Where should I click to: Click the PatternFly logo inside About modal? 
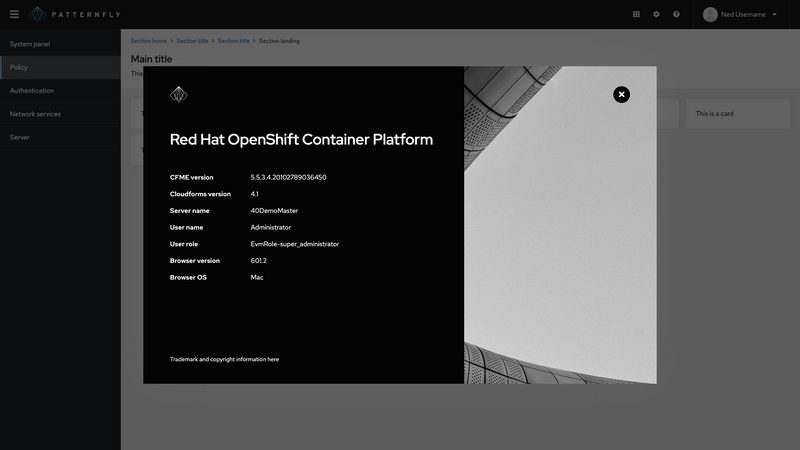(179, 94)
